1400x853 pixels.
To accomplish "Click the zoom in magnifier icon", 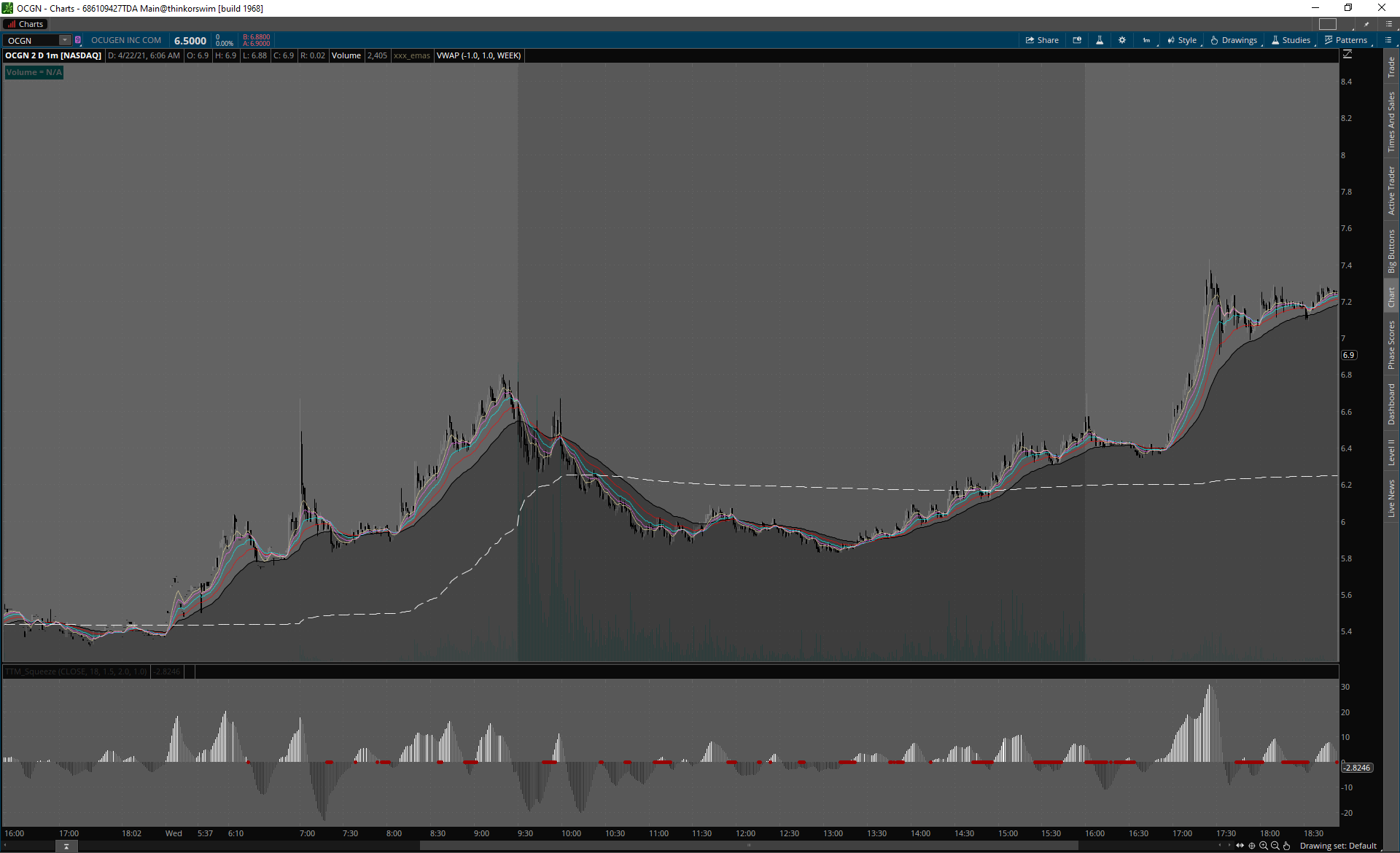I will [1264, 846].
